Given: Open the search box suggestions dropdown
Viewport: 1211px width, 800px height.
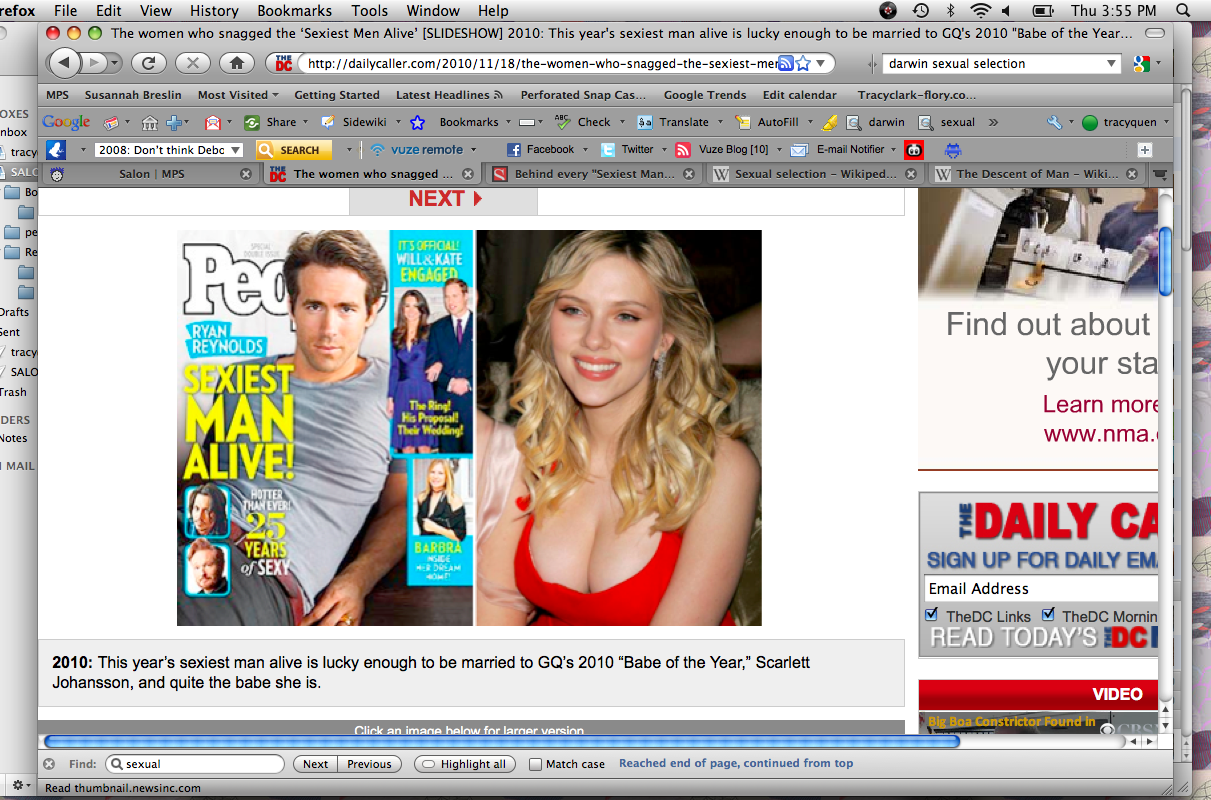Looking at the screenshot, I should point(1112,64).
